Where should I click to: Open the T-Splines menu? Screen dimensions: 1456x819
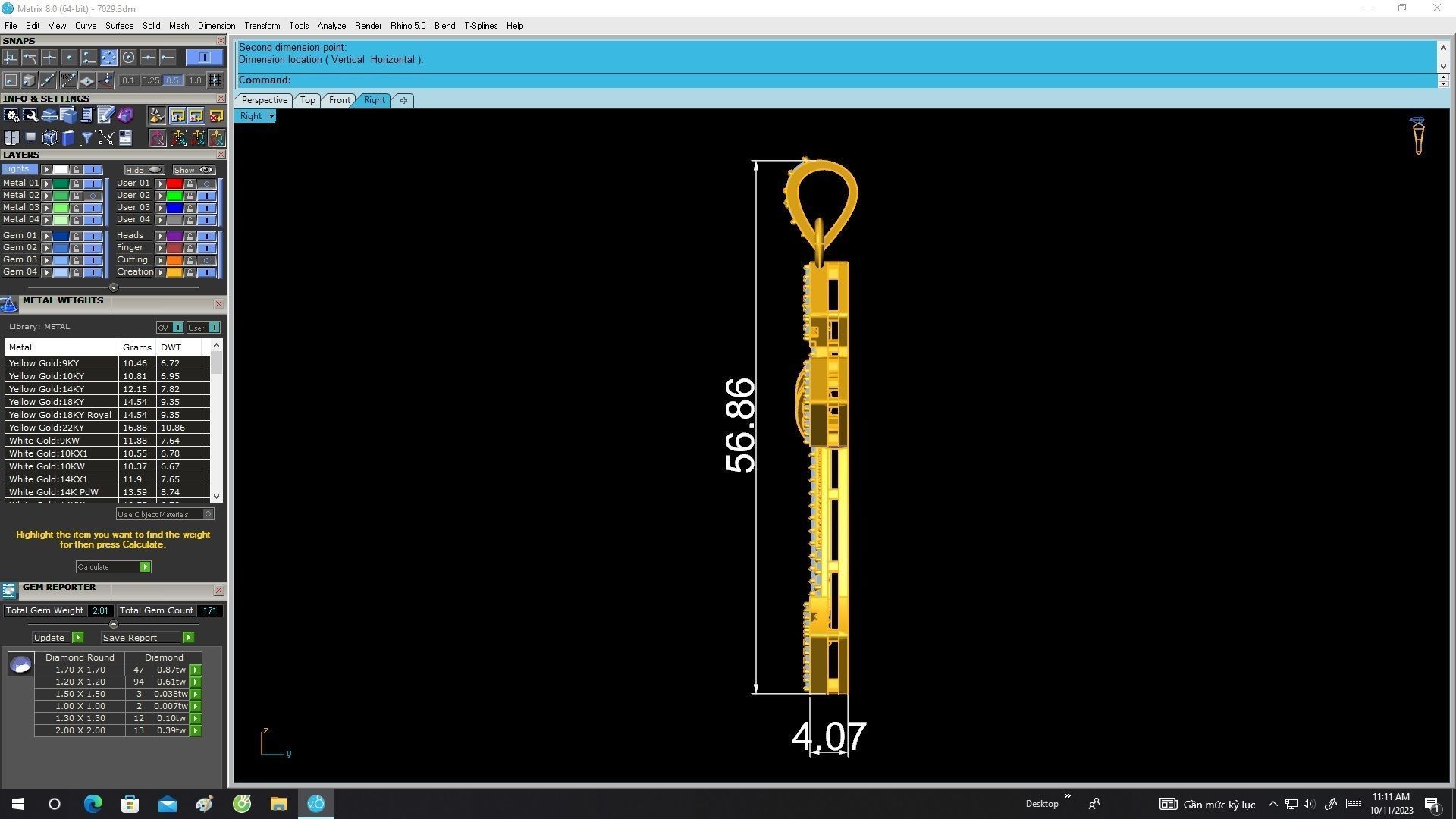tap(481, 26)
